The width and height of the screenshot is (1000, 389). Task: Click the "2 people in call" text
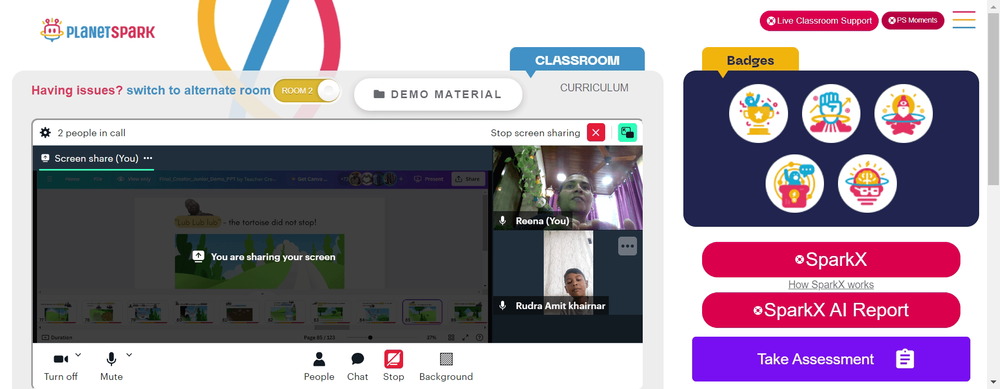pos(92,133)
